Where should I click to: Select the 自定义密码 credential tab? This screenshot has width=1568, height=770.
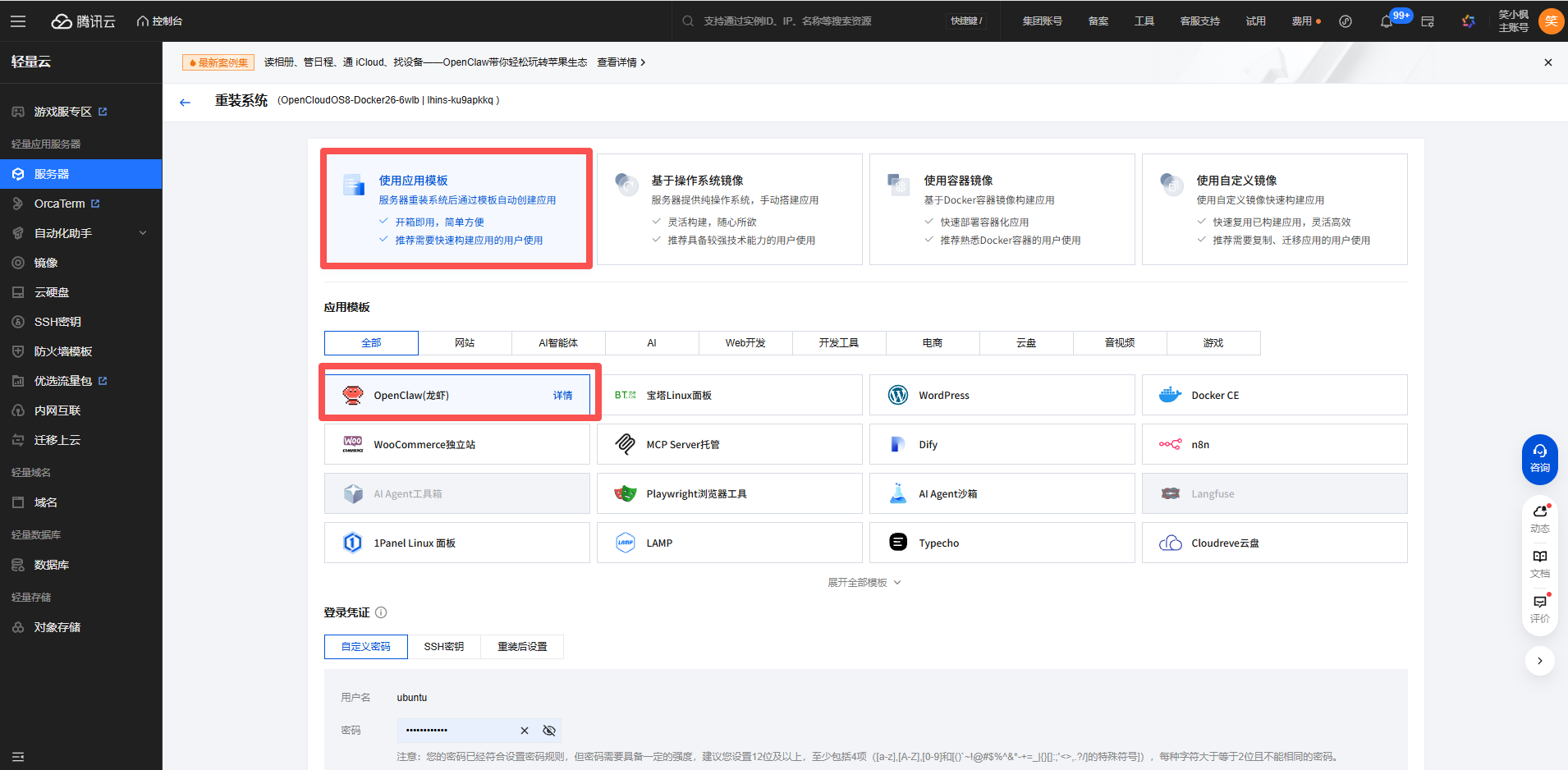coord(366,647)
